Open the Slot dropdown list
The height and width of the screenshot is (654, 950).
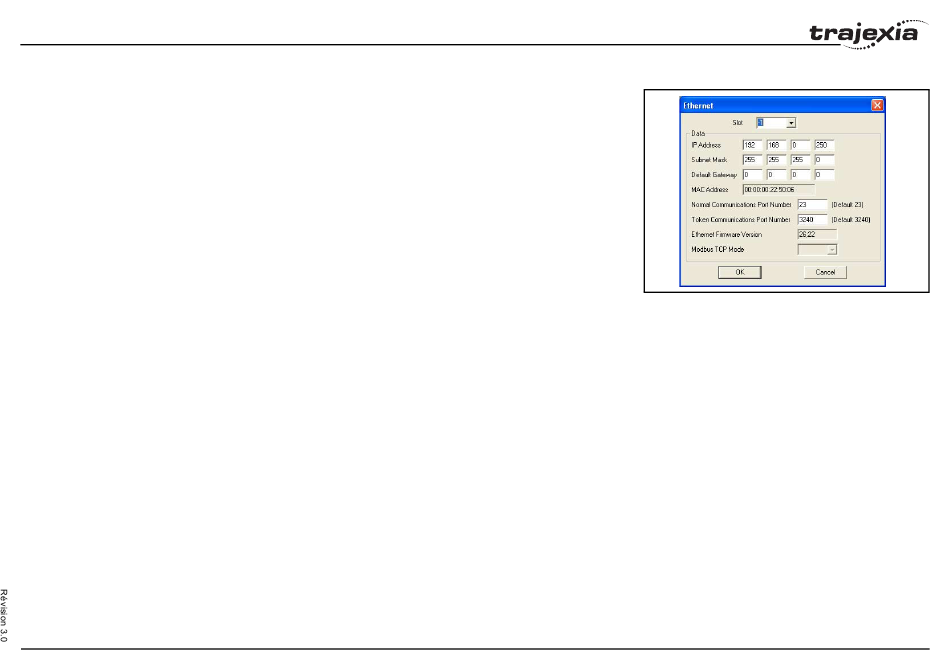coord(791,123)
